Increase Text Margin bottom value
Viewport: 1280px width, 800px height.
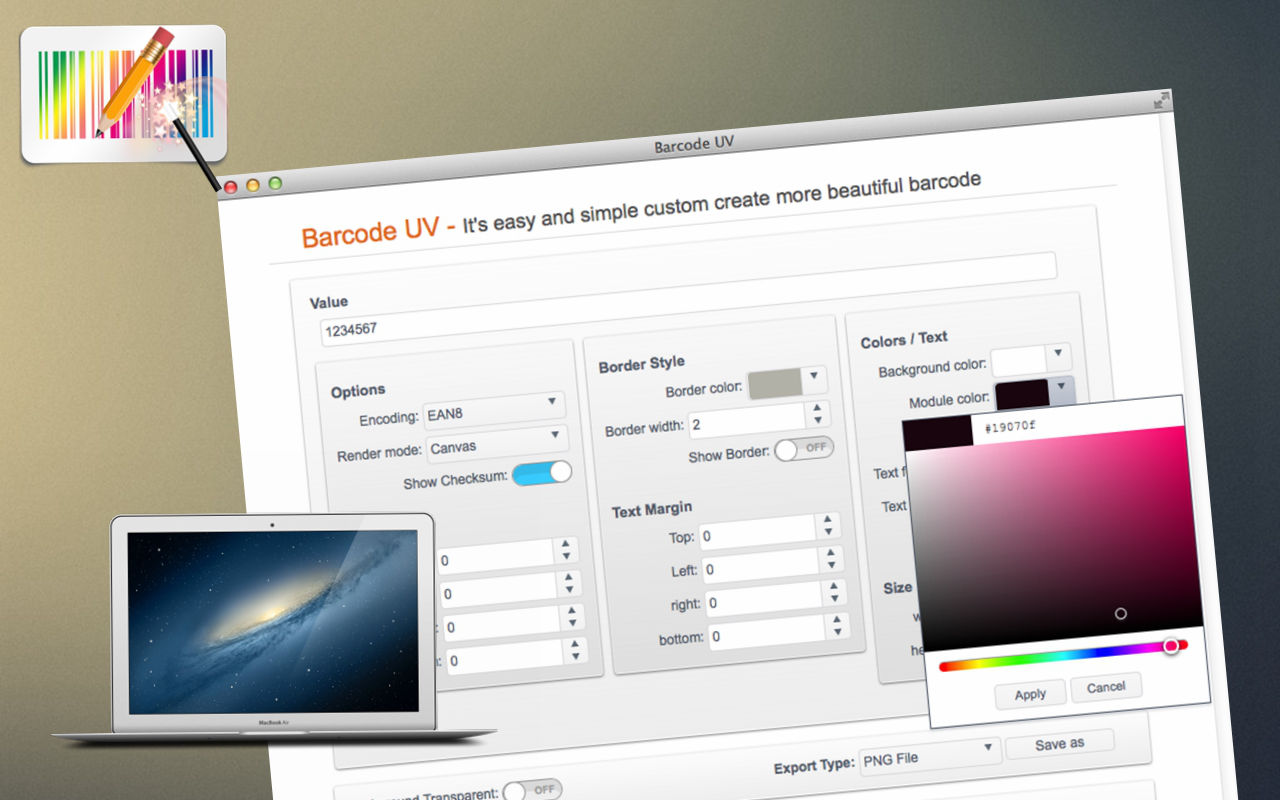[838, 621]
